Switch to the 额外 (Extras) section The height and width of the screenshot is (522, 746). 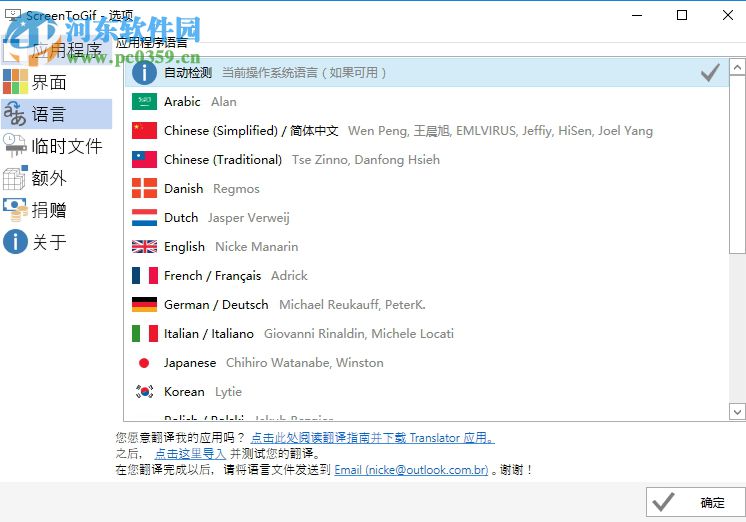click(56, 178)
